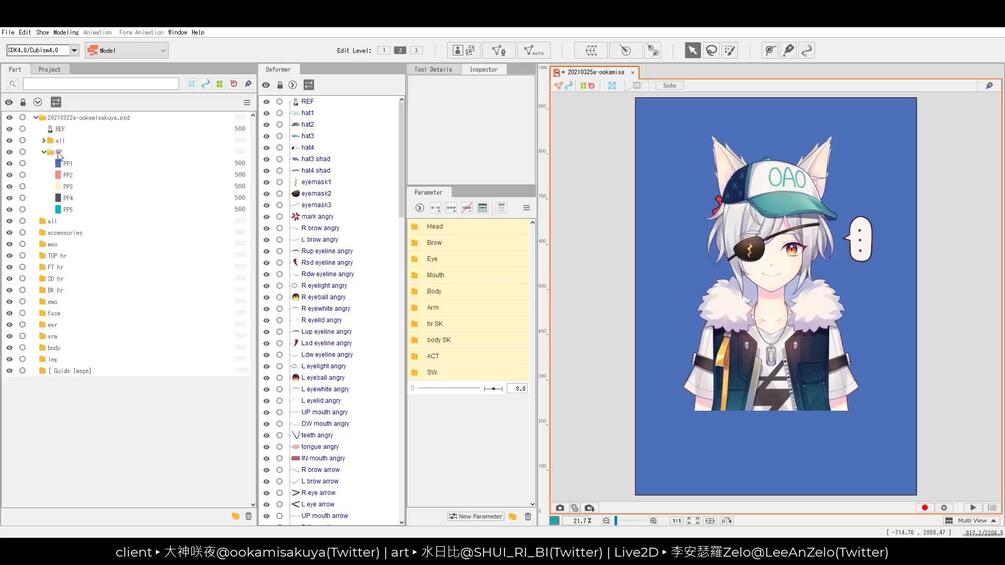Click the pin icon in Part search toolbar
1005x565 pixels.
pyautogui.click(x=248, y=84)
